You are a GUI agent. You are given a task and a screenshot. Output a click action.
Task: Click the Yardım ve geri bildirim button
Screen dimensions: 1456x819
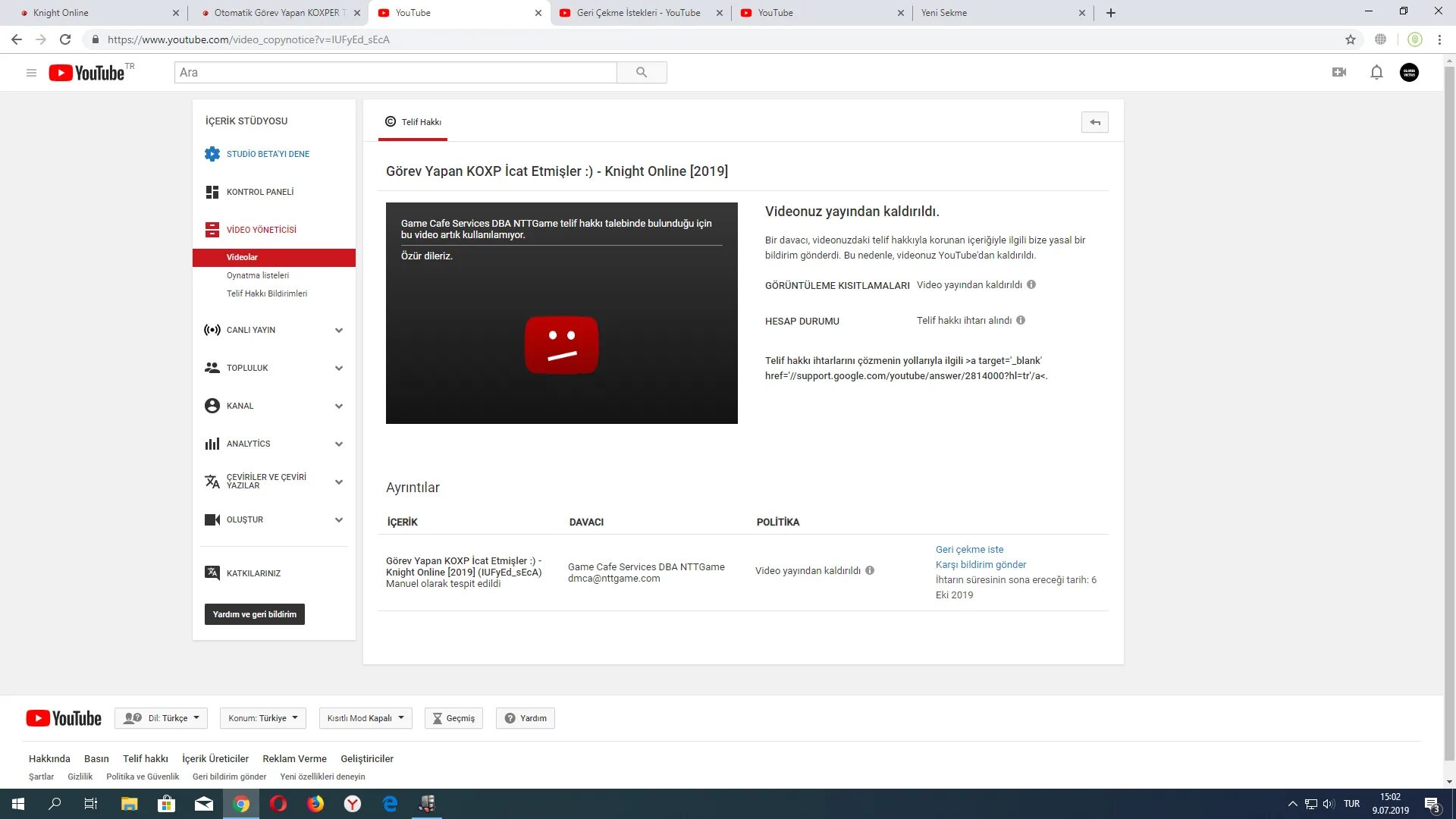tap(254, 614)
